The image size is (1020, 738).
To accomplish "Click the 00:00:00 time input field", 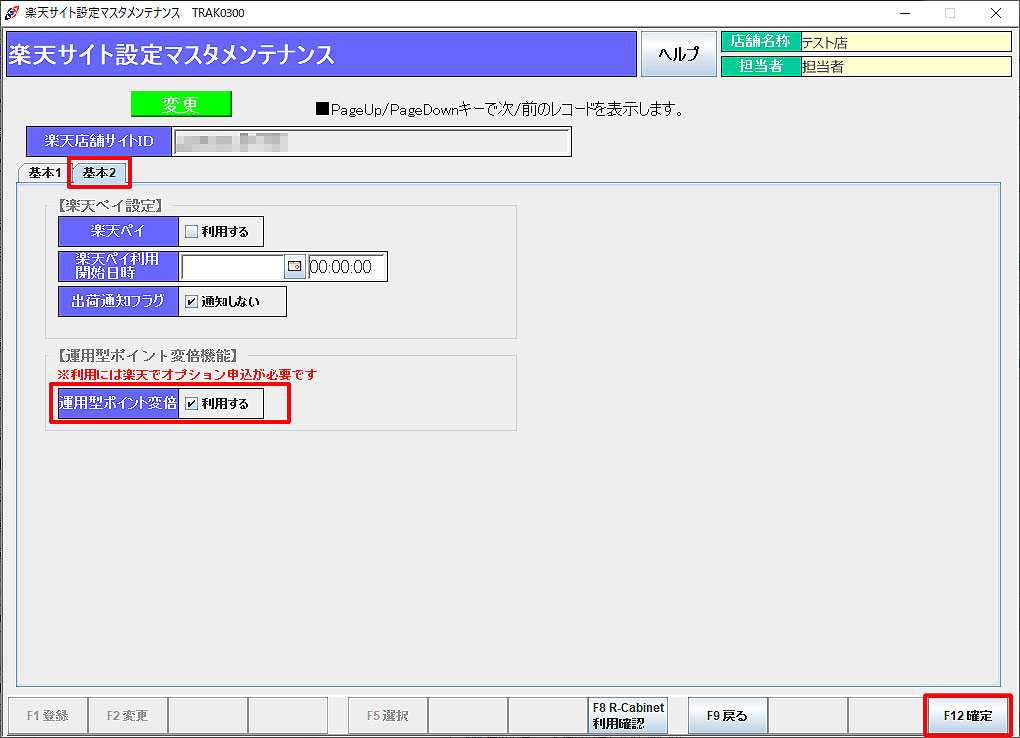I will pos(347,267).
